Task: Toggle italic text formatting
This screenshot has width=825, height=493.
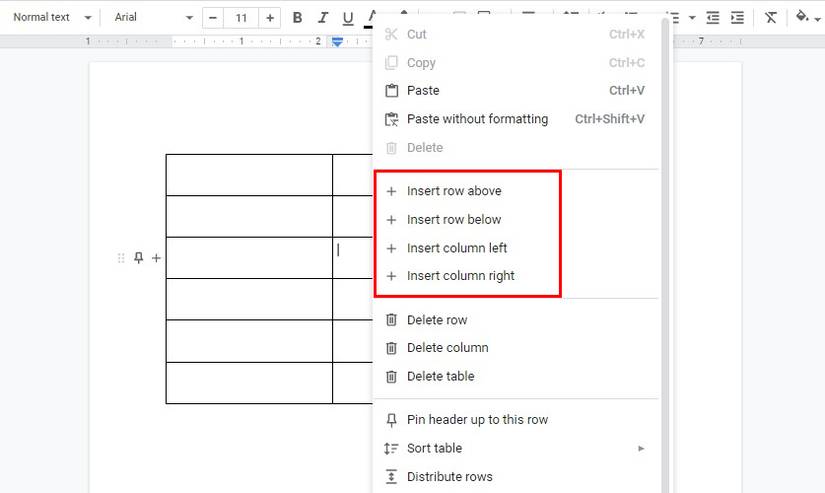Action: [x=322, y=18]
